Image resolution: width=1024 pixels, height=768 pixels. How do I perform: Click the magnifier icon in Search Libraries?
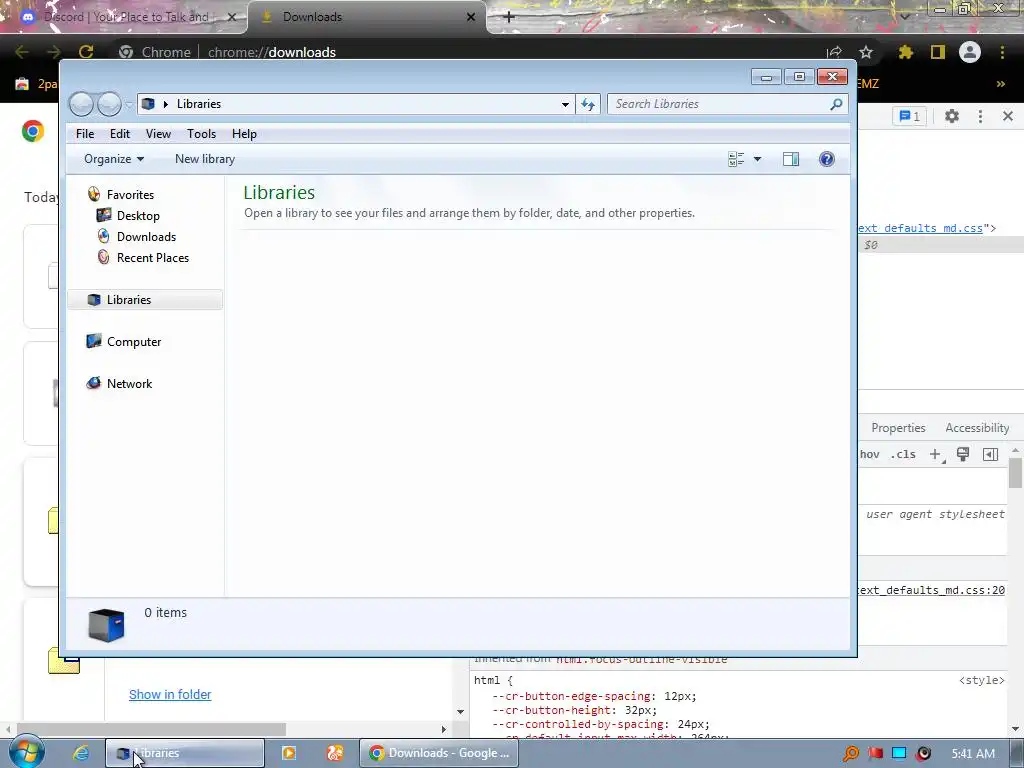click(x=836, y=104)
